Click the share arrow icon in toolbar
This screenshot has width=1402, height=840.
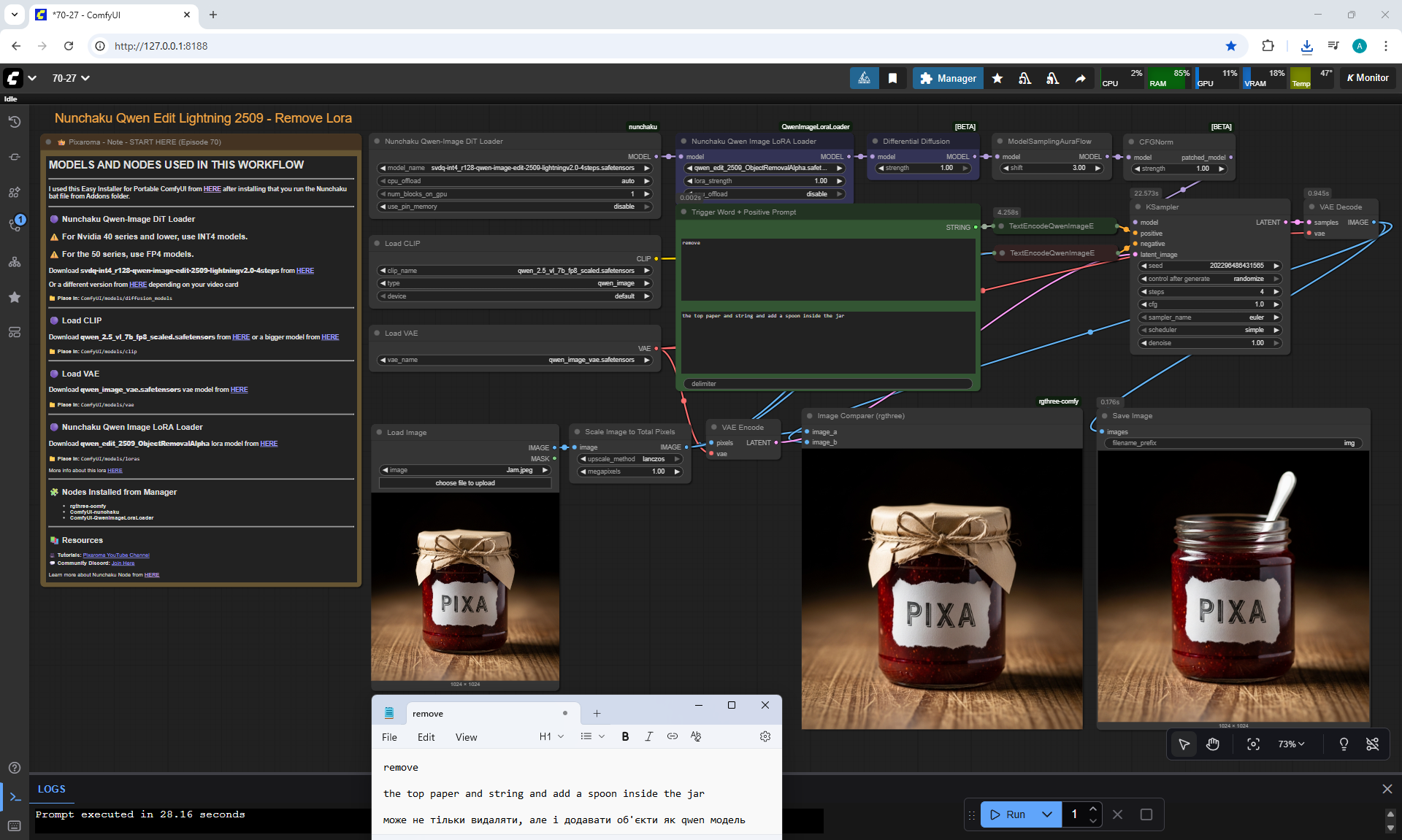click(x=1080, y=78)
